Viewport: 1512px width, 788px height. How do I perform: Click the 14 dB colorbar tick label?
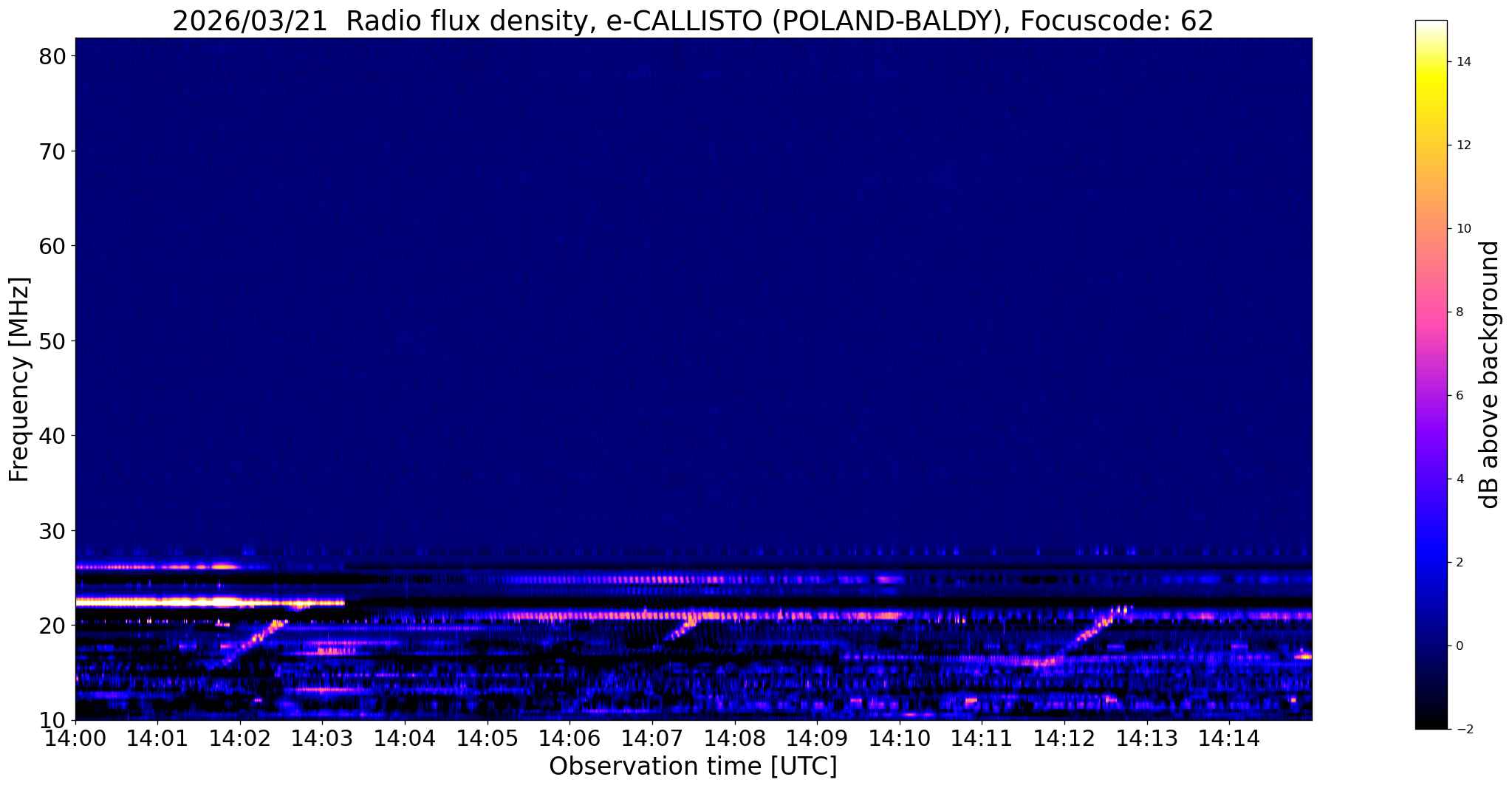tap(1464, 62)
